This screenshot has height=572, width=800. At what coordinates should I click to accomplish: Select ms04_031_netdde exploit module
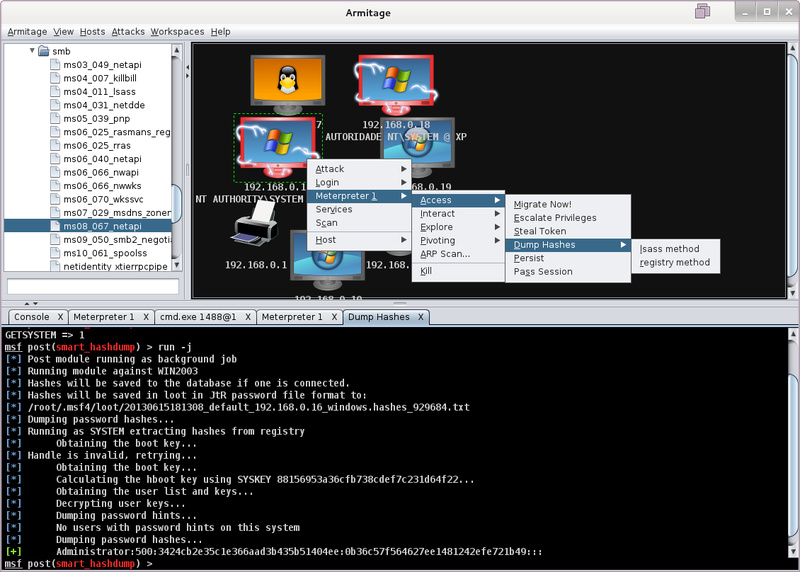pos(104,105)
